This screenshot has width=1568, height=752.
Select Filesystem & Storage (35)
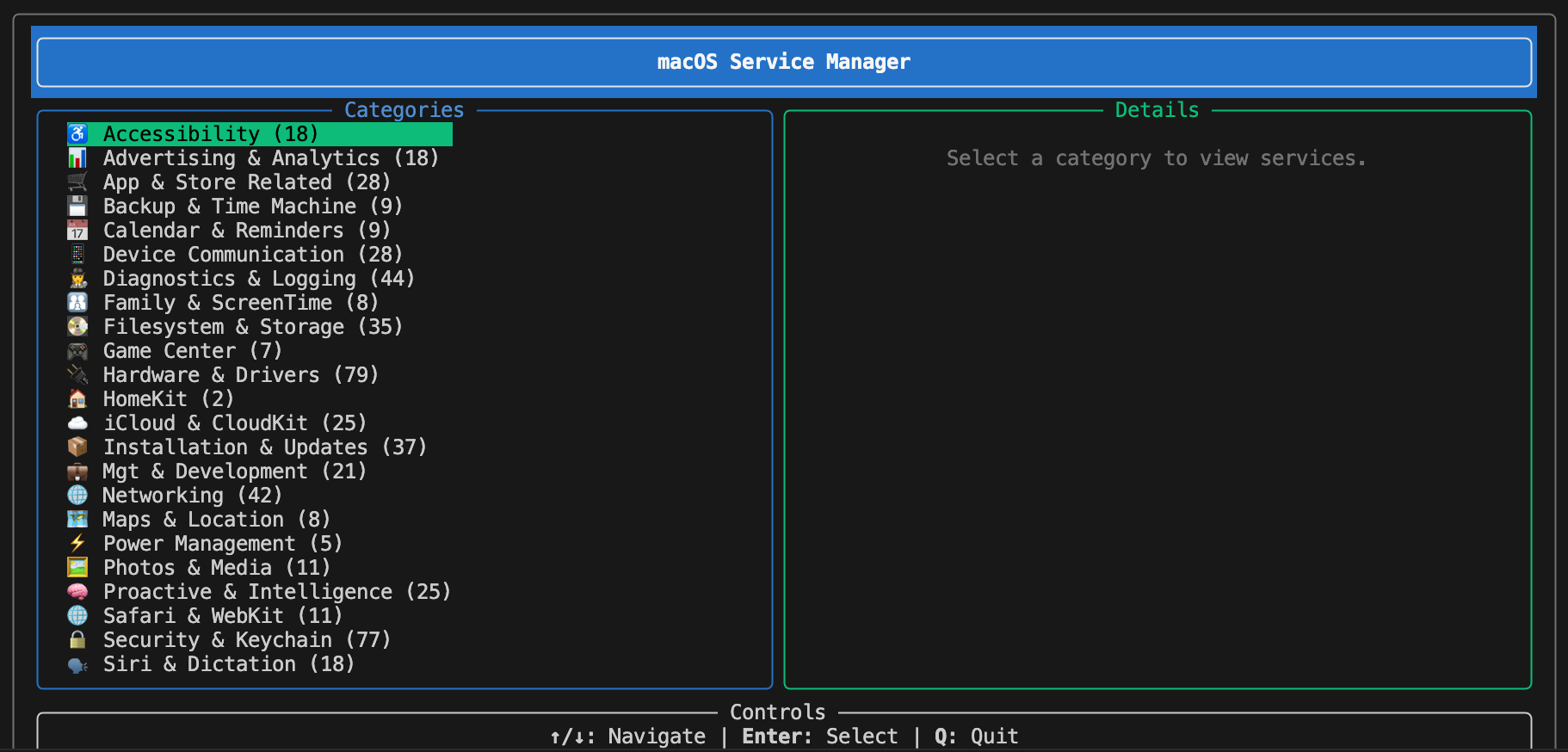click(253, 326)
